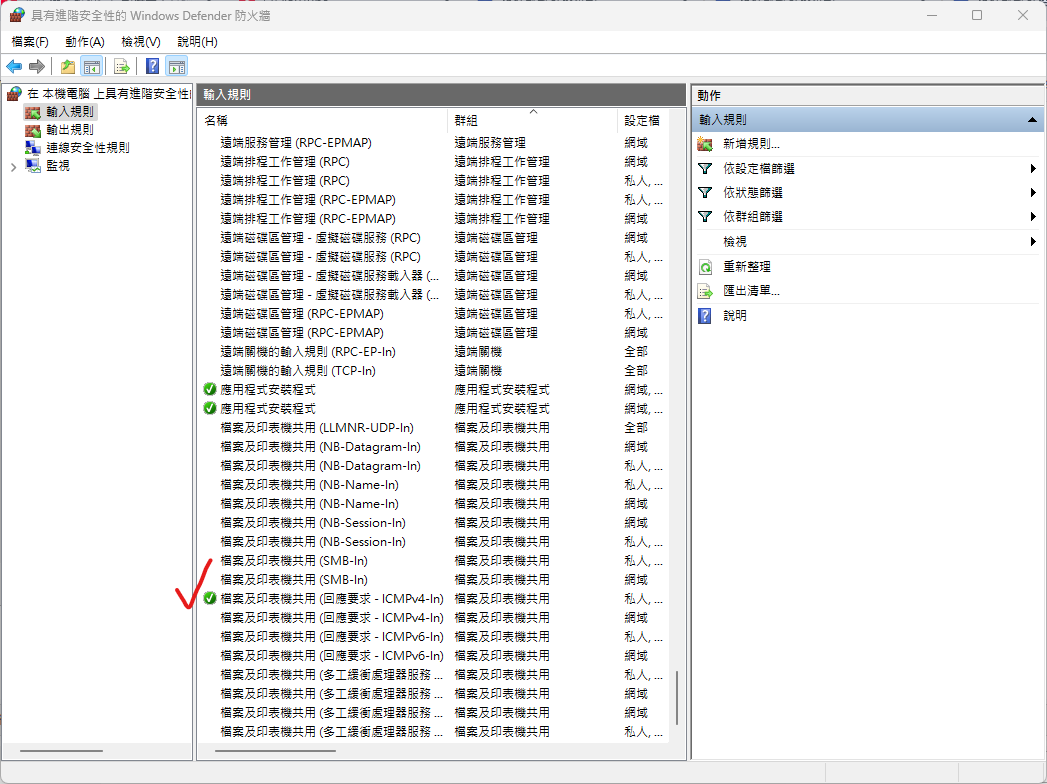Open the 動作(A) menu
Screen dimensions: 1047x784
(85, 41)
